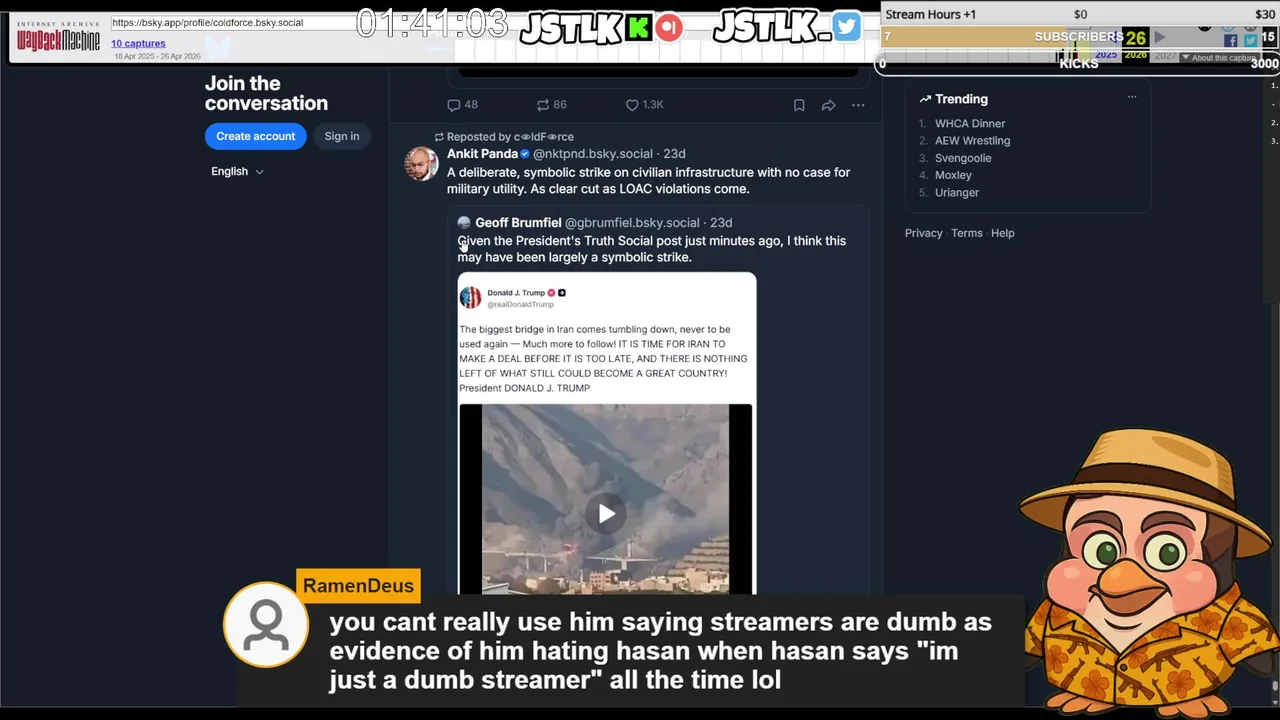Share the post via the arrow icon

(828, 105)
